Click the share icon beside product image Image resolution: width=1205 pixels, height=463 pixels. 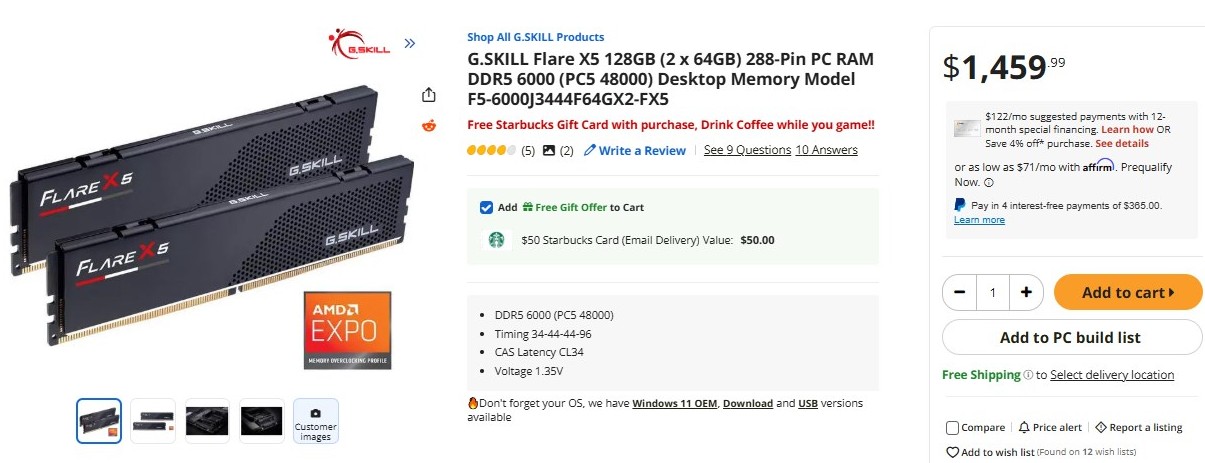[x=429, y=95]
